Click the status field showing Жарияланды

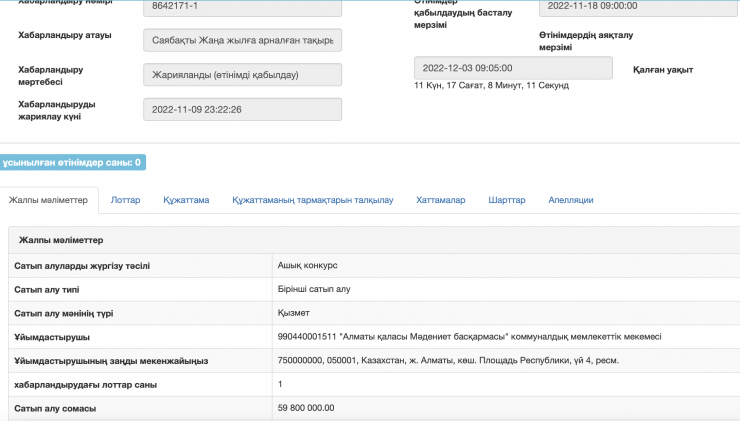[242, 75]
